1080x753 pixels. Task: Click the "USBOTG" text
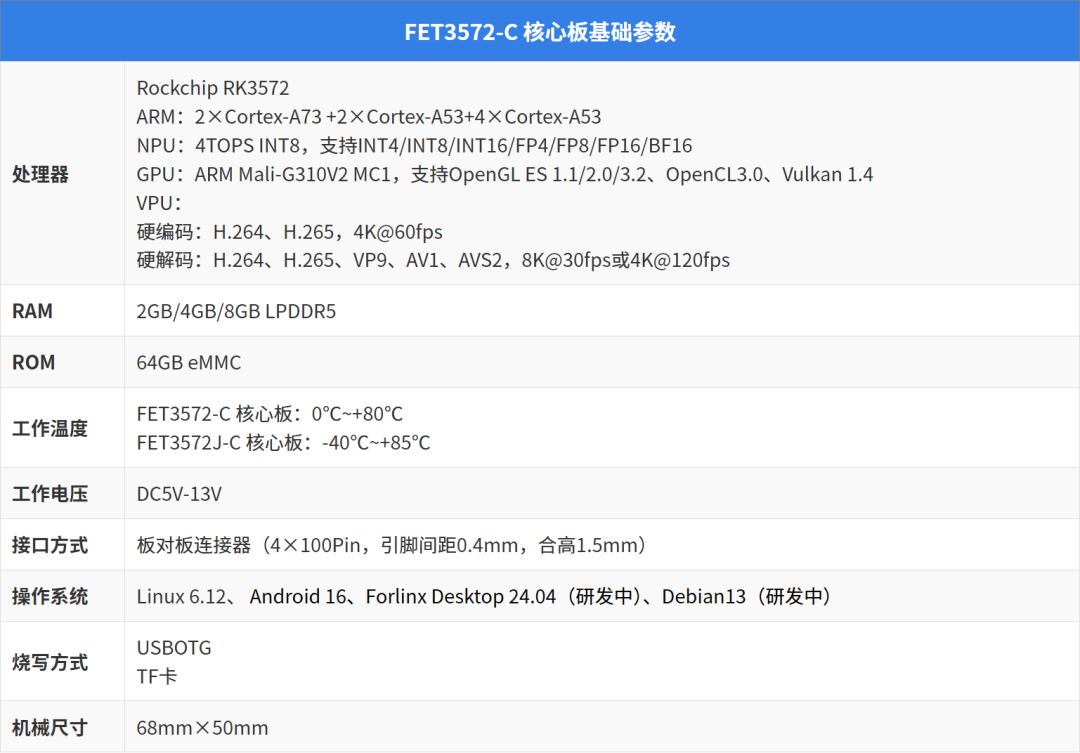[174, 648]
